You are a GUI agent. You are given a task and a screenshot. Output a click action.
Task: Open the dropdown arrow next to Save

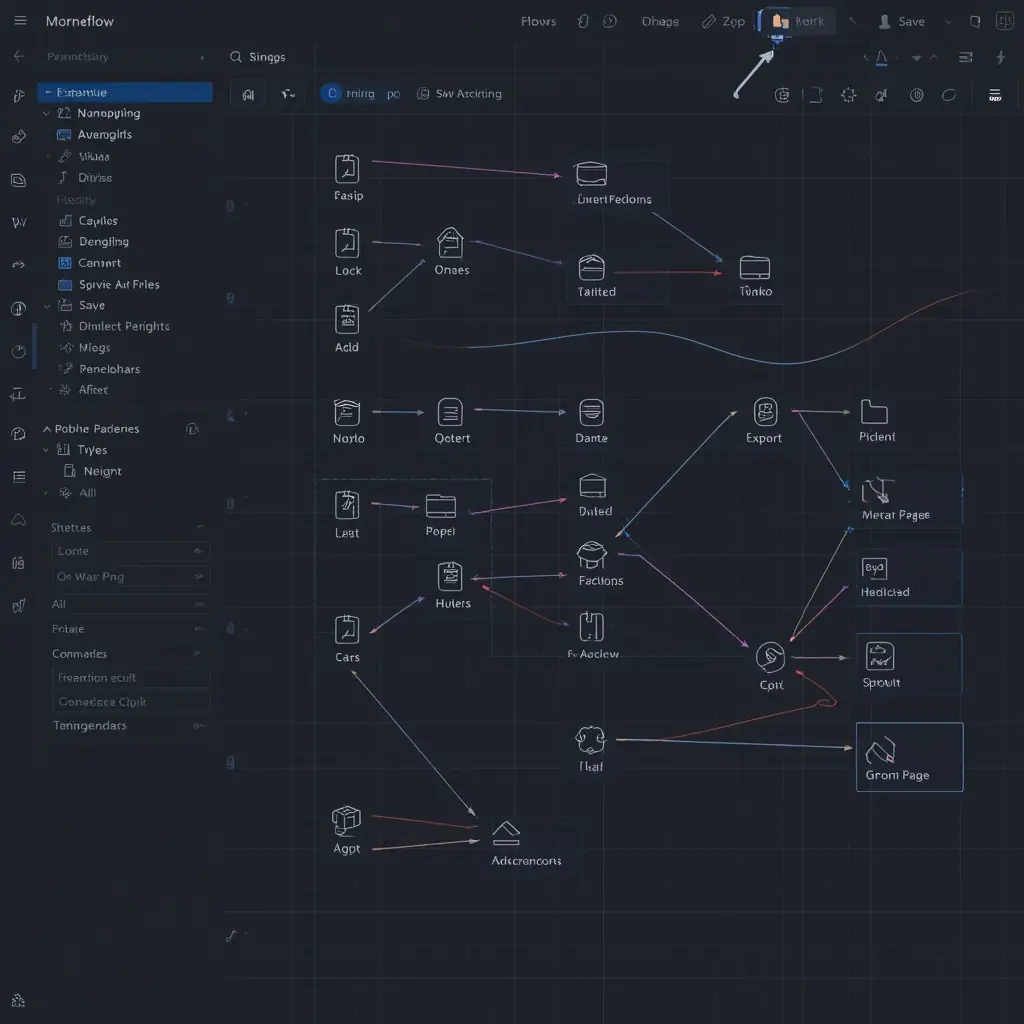(947, 21)
